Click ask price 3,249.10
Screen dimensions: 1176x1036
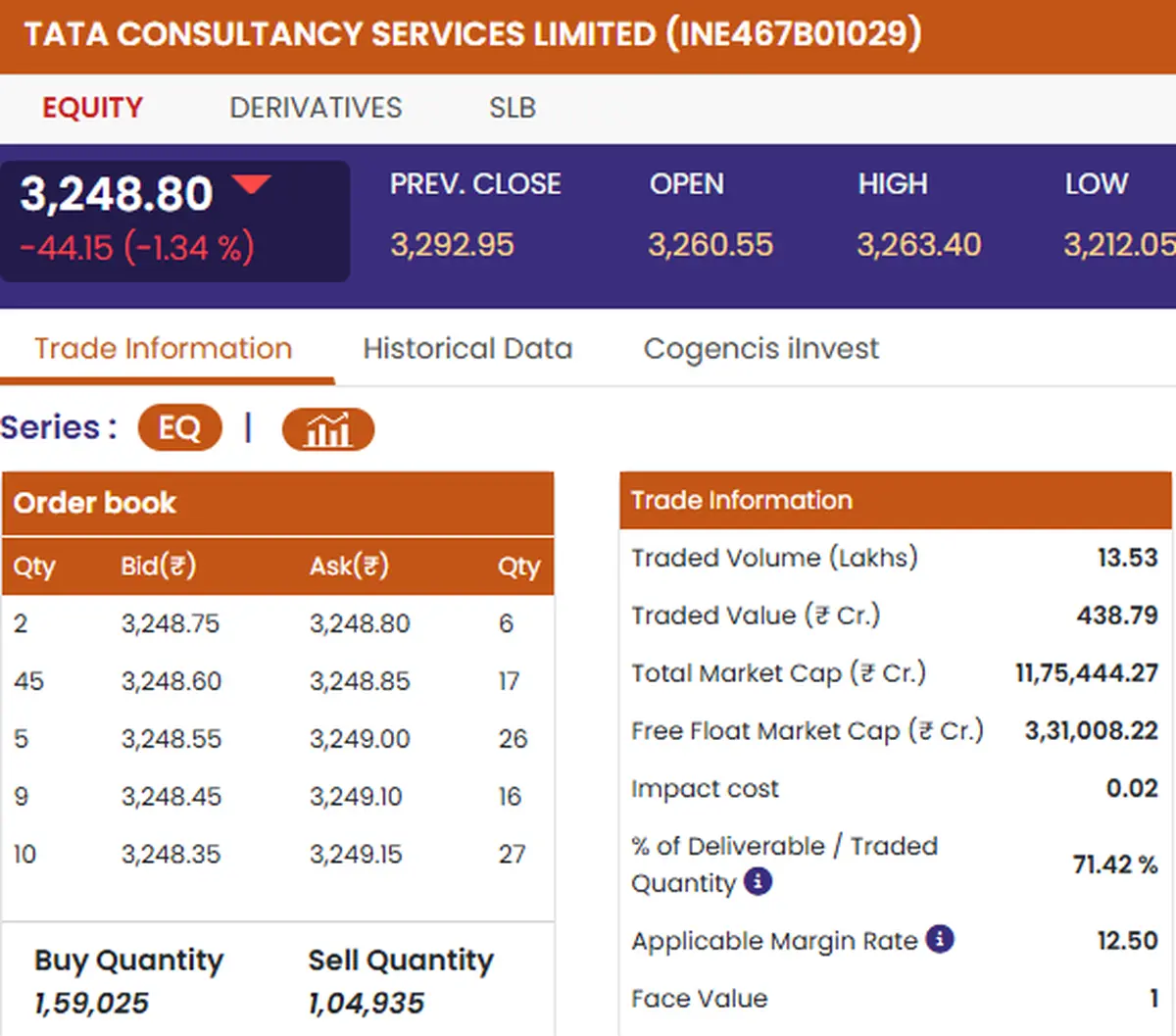(356, 797)
